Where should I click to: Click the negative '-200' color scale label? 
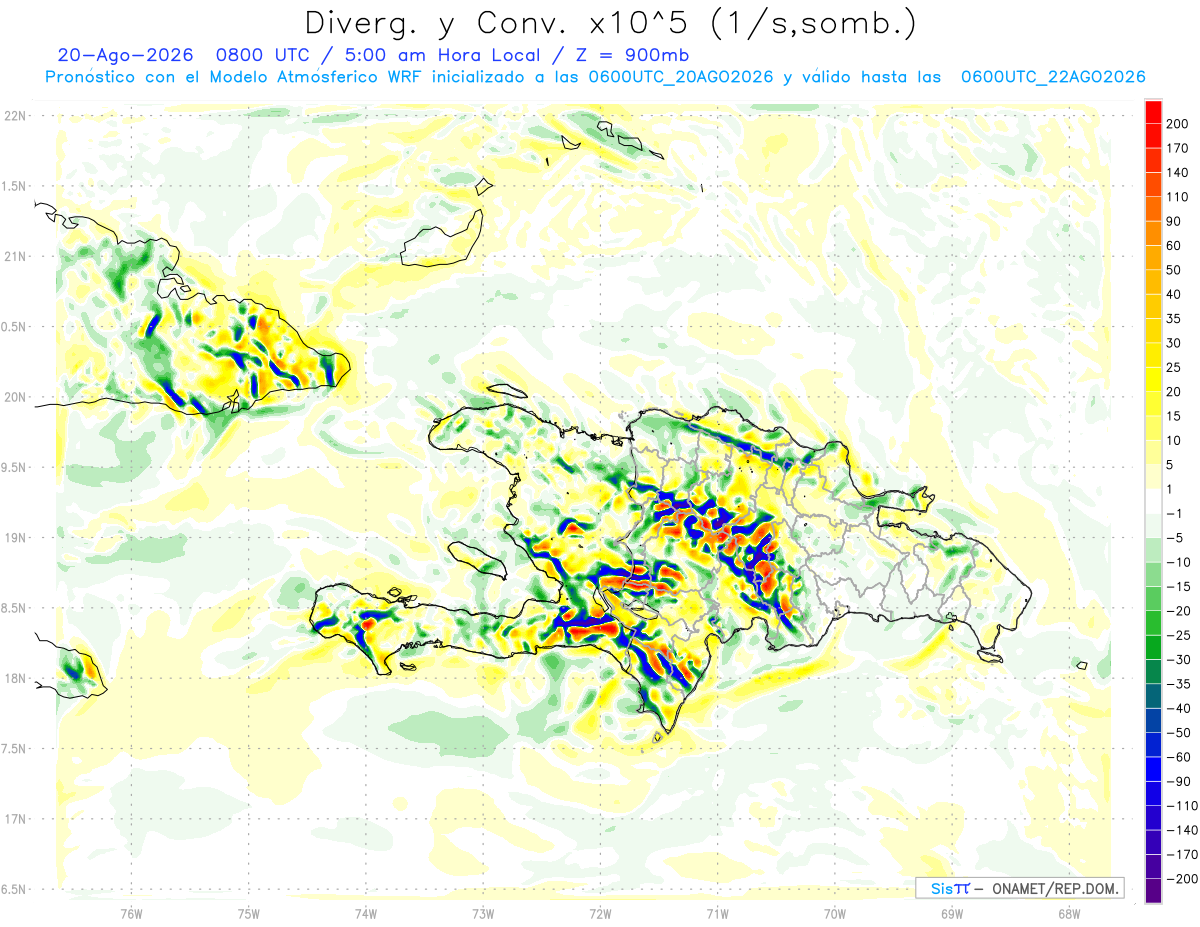coord(1182,879)
